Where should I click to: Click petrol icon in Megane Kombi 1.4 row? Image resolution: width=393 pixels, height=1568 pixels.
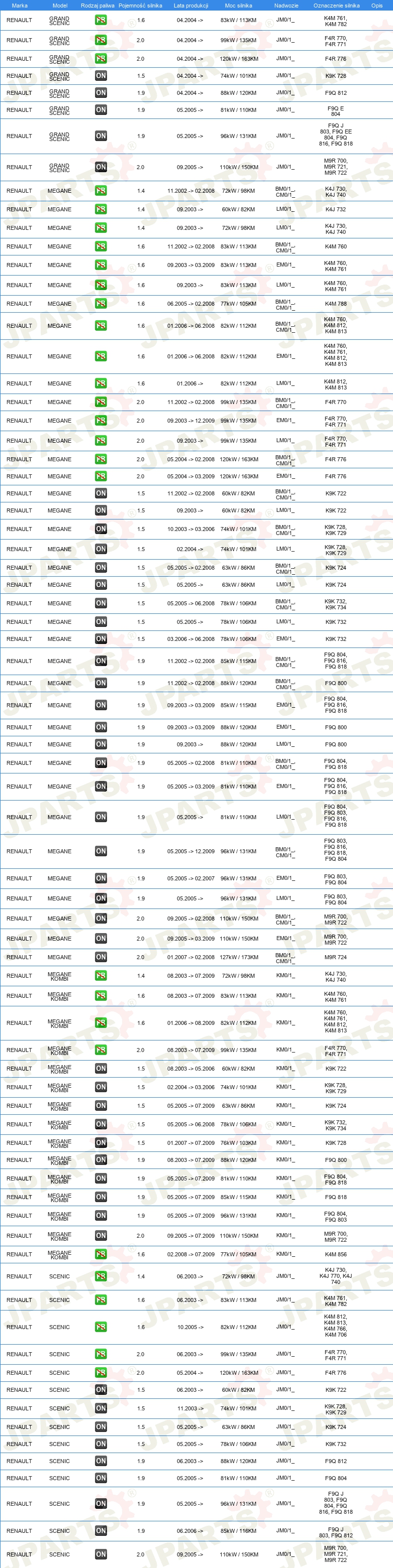pyautogui.click(x=101, y=975)
